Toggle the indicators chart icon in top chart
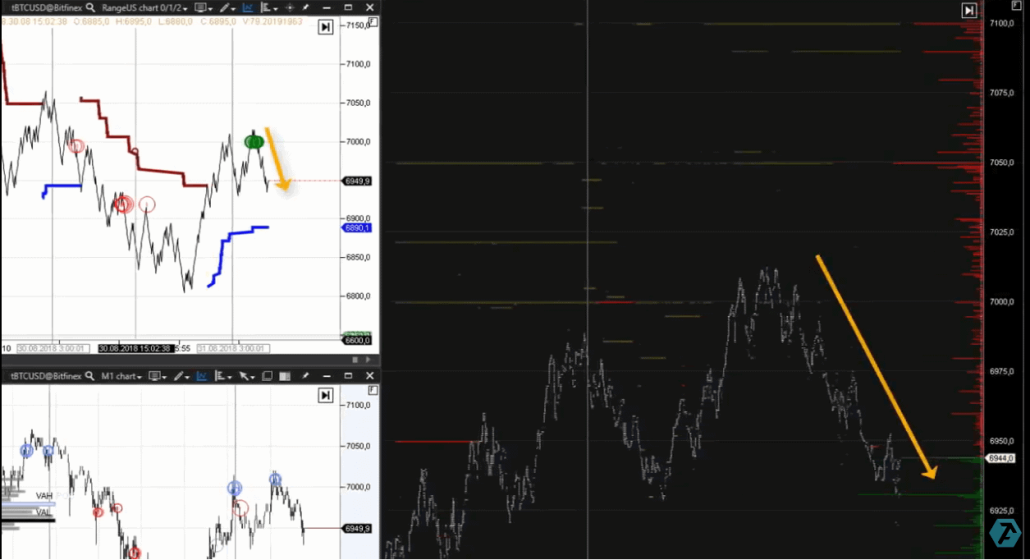Image resolution: width=1030 pixels, height=560 pixels. pyautogui.click(x=249, y=8)
